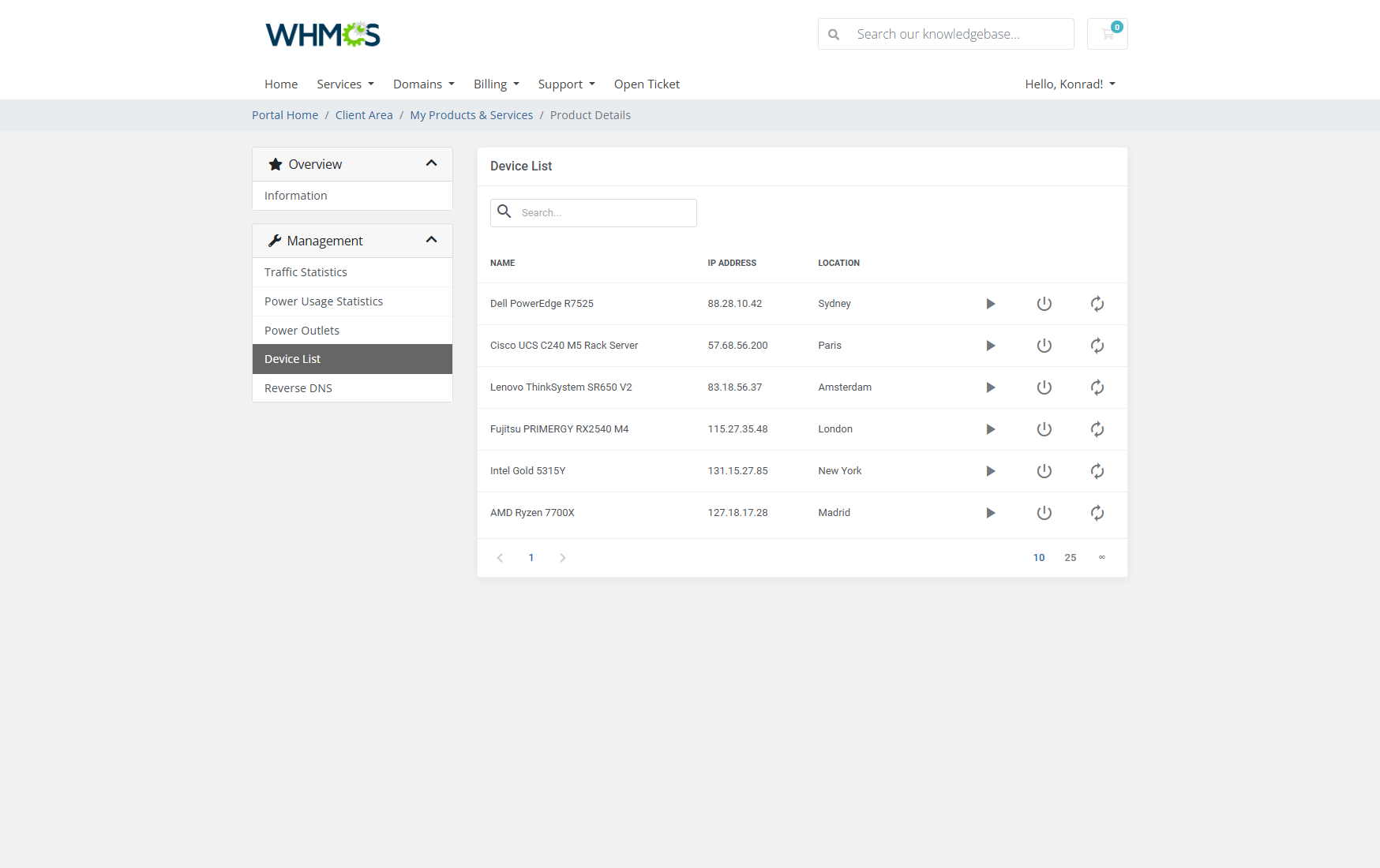Expand the Billing dropdown menu
This screenshot has width=1380, height=868.
tap(497, 84)
